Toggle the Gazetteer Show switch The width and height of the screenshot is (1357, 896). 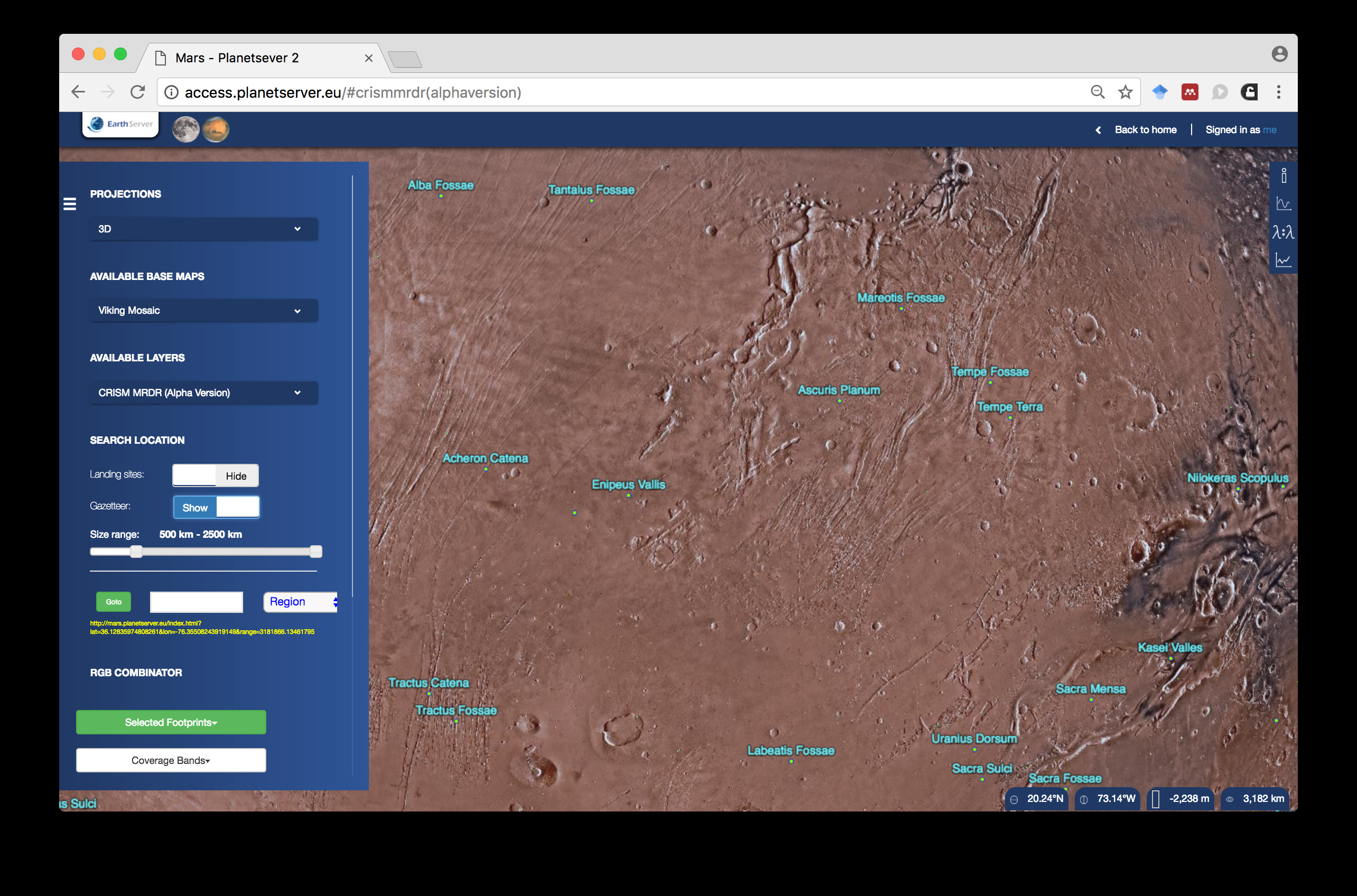pyautogui.click(x=216, y=507)
